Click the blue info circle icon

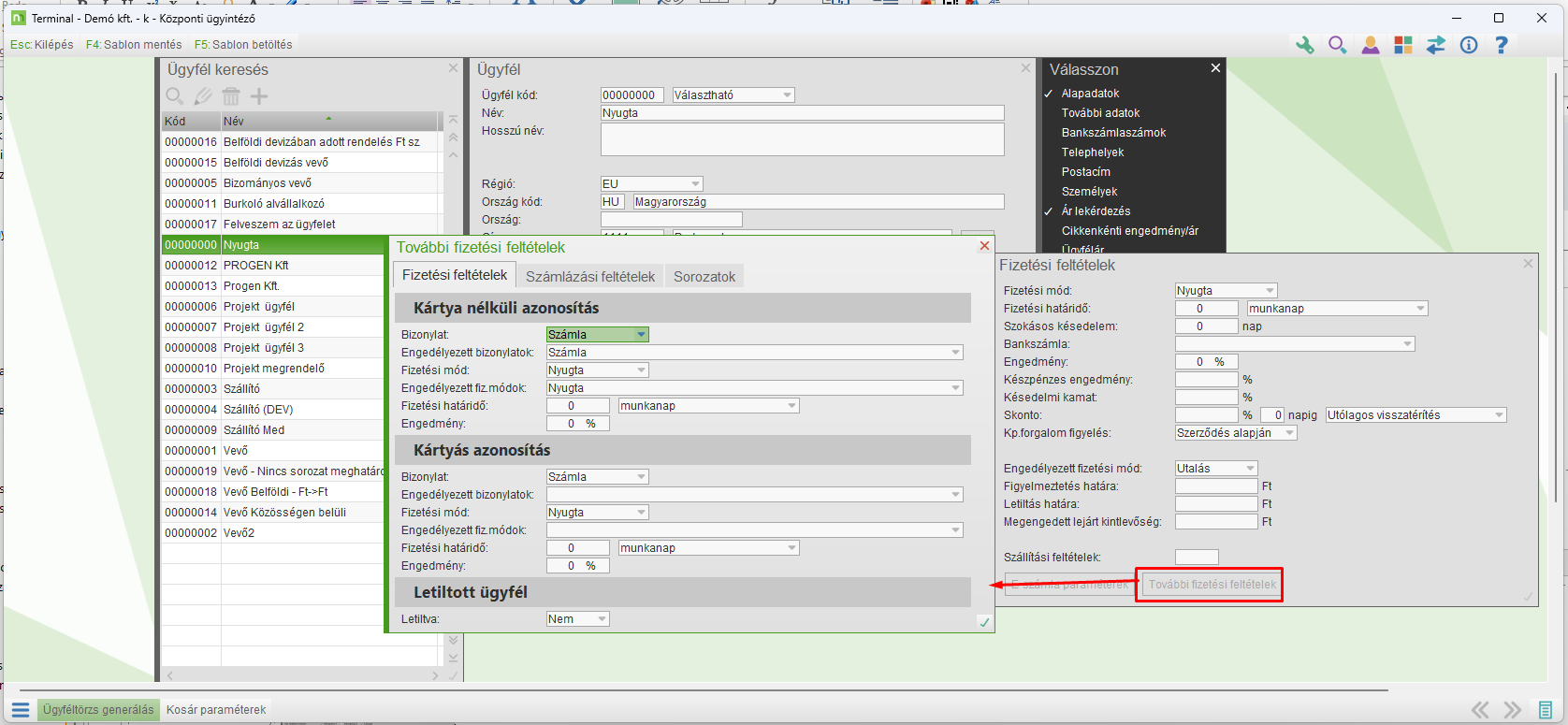click(x=1469, y=45)
